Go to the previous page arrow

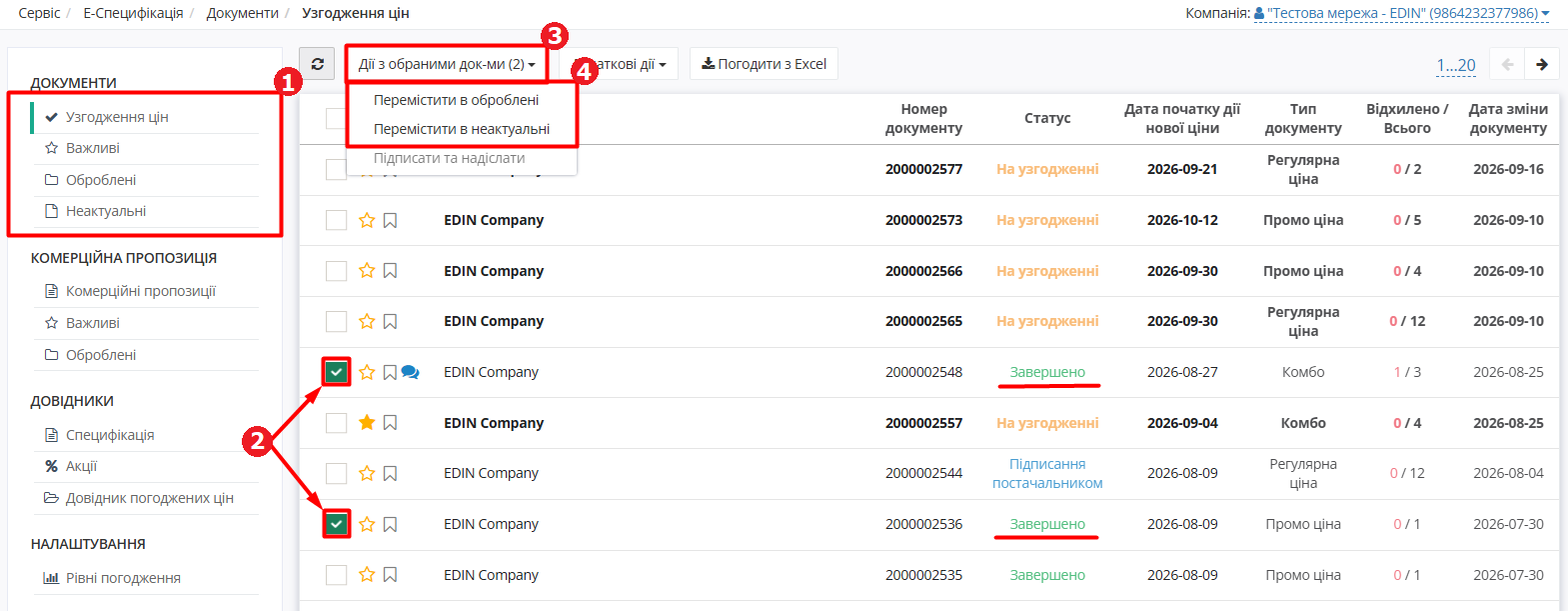[x=1507, y=64]
